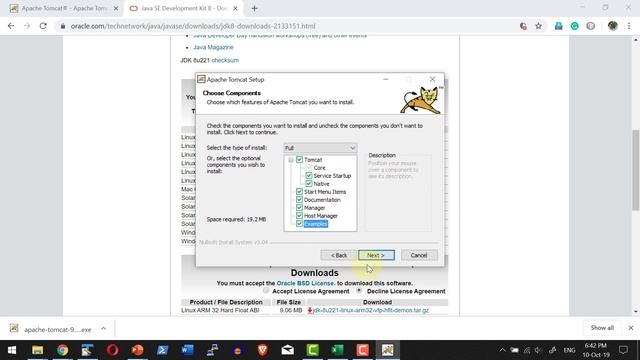Screen dimensions: 640x360
Task: Open the Java Magazine link
Action: coord(213,47)
